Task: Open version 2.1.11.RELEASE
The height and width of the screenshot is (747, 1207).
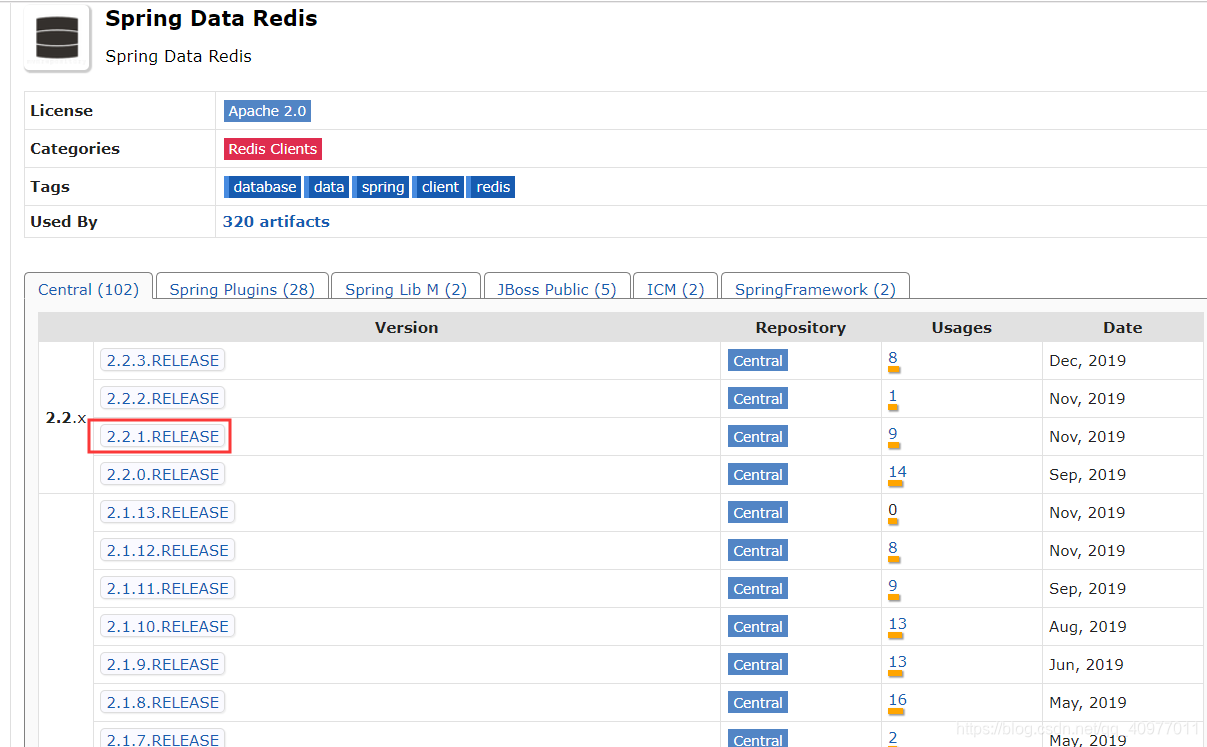Action: point(167,588)
